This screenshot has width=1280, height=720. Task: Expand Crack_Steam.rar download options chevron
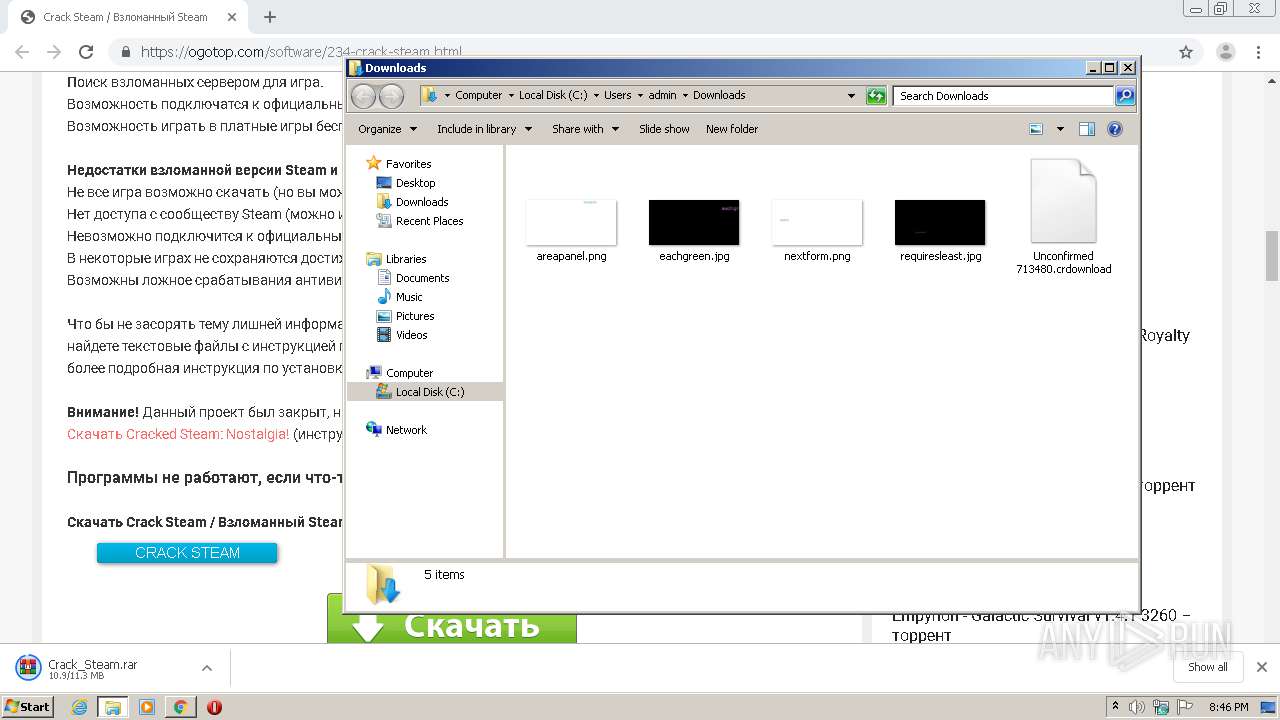207,668
